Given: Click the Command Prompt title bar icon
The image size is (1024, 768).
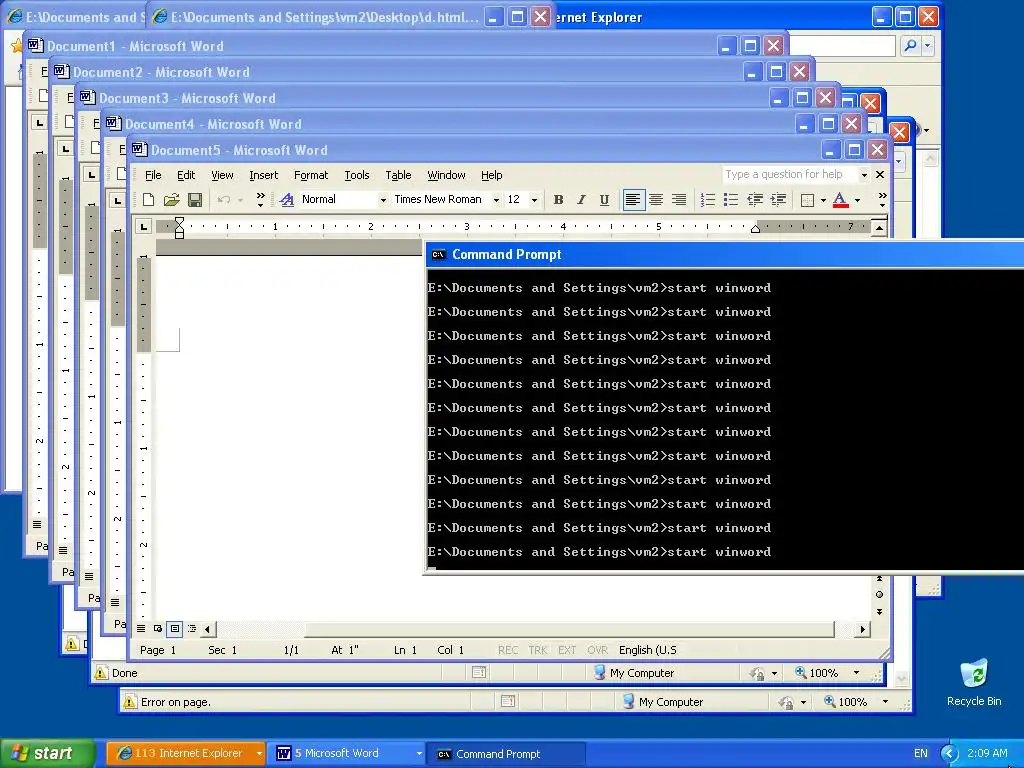Looking at the screenshot, I should click(438, 255).
